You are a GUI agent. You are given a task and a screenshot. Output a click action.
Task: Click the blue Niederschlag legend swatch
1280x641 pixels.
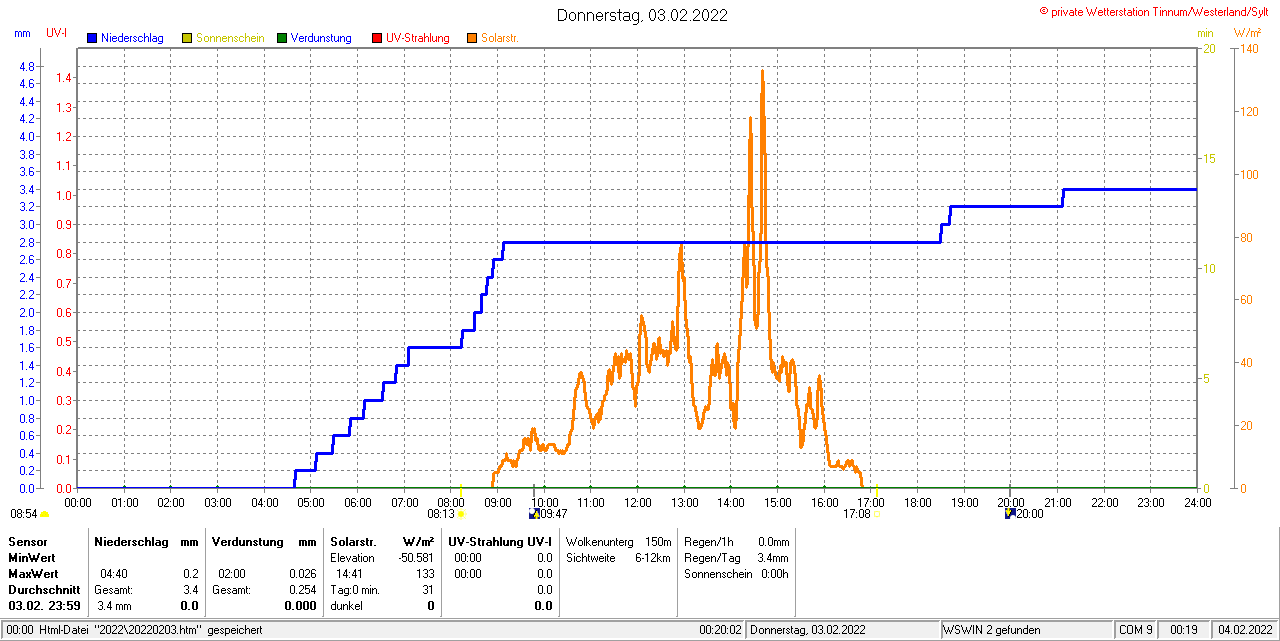pos(92,38)
